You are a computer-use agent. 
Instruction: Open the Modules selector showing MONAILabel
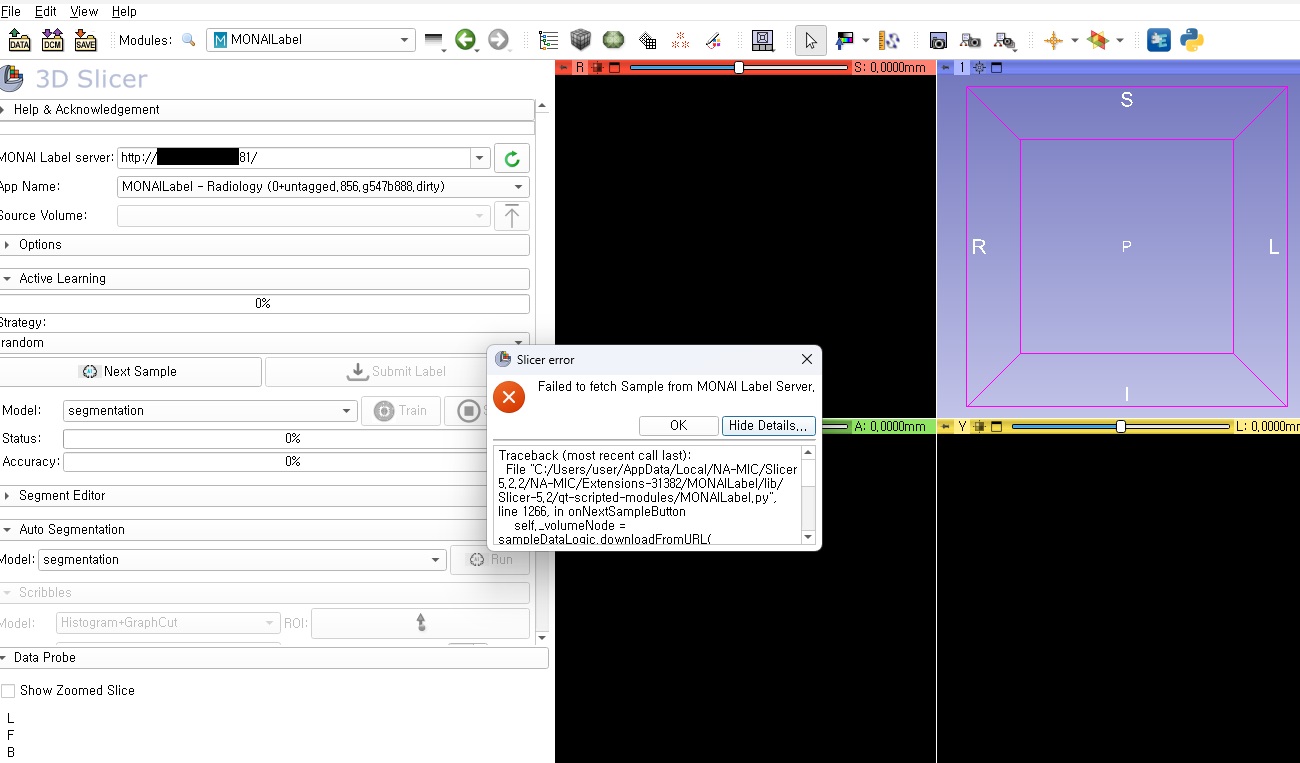coord(310,39)
